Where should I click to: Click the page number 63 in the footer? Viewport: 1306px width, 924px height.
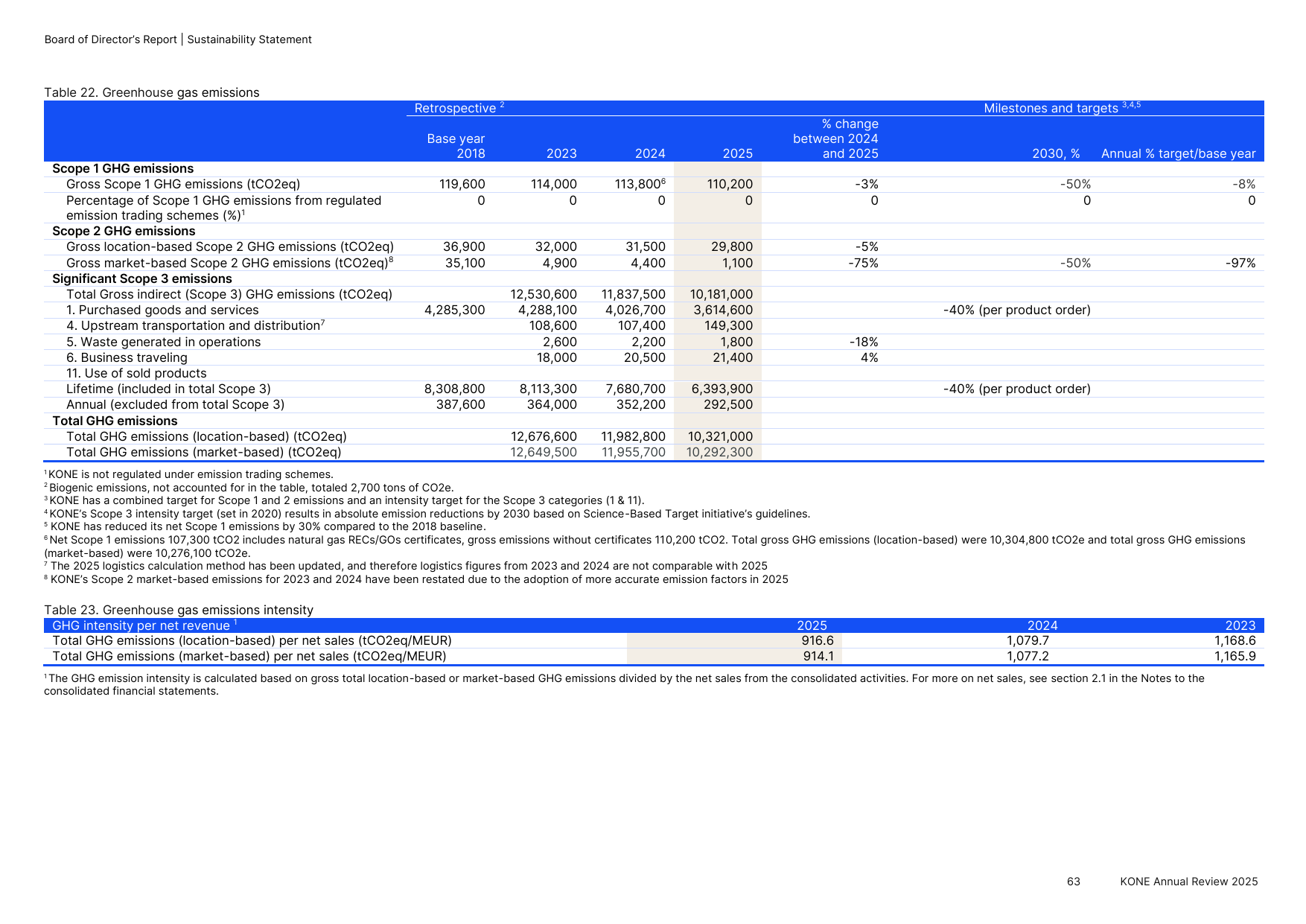(x=1074, y=882)
